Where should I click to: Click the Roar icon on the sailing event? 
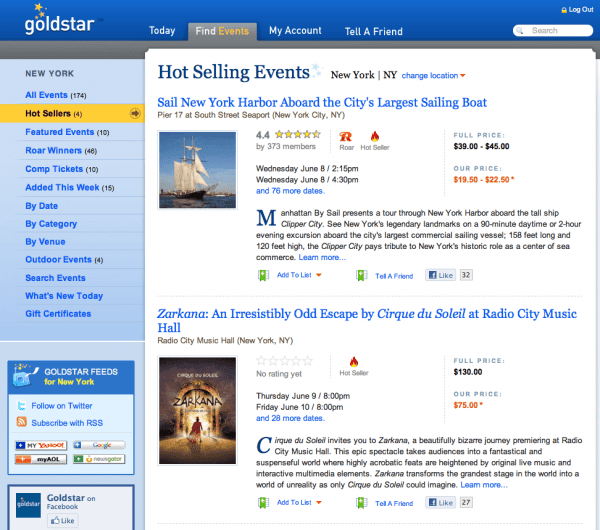pyautogui.click(x=346, y=137)
